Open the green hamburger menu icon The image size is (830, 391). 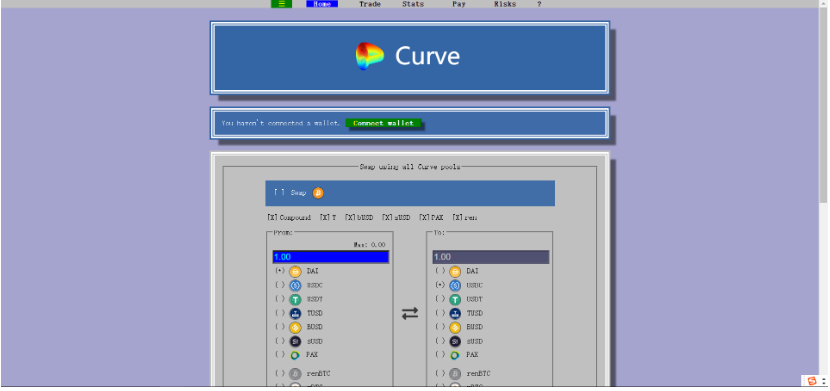tap(281, 4)
